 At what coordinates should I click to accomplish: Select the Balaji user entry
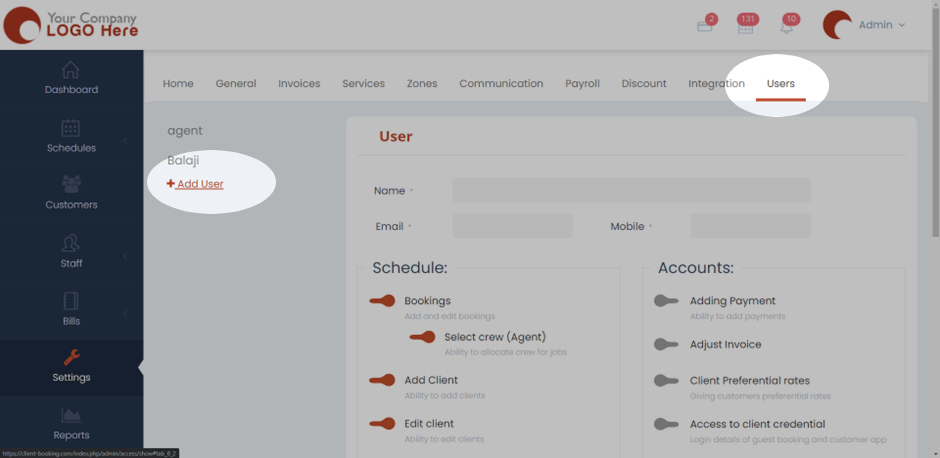[x=183, y=160]
